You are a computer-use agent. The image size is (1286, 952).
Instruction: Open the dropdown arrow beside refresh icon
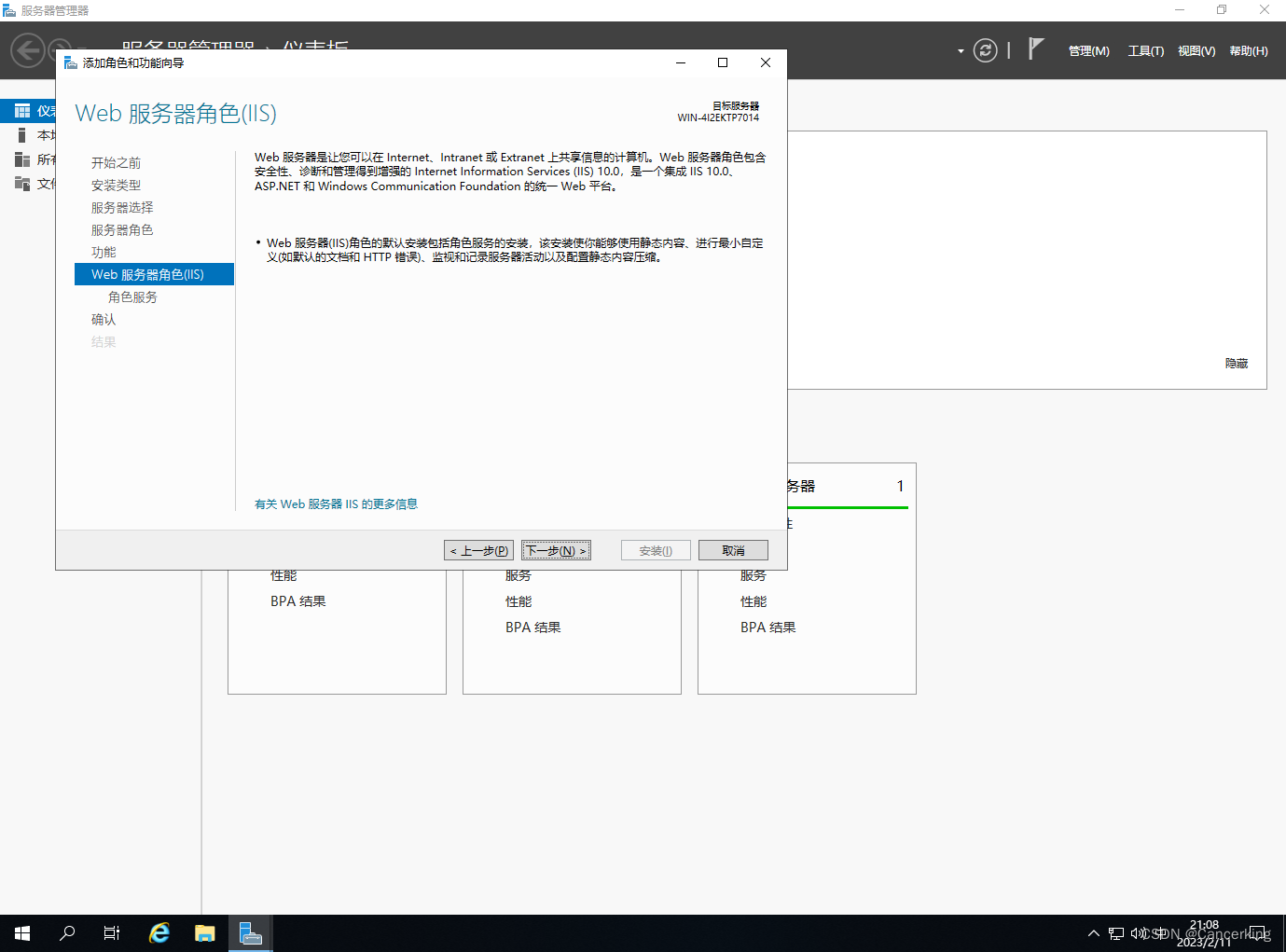pos(961,51)
